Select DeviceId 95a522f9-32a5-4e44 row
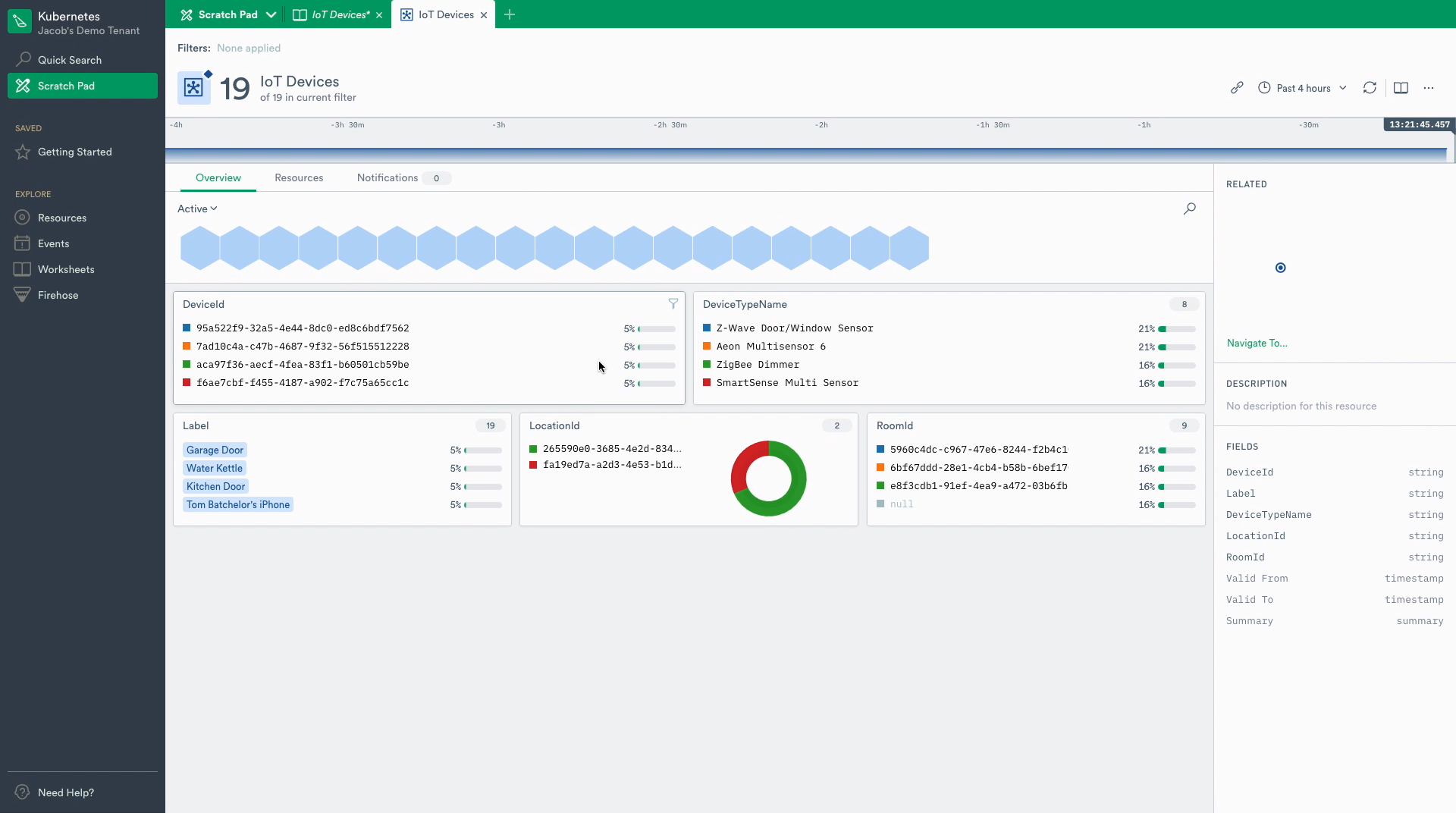The height and width of the screenshot is (819, 1456). pyautogui.click(x=429, y=328)
